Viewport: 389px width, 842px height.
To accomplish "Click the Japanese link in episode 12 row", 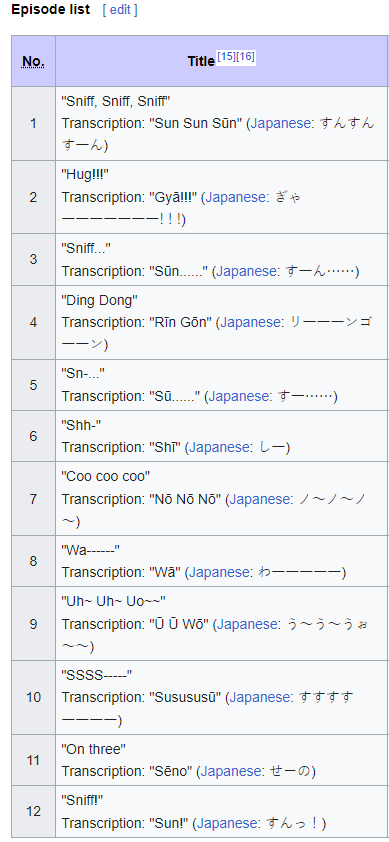I will tap(228, 823).
